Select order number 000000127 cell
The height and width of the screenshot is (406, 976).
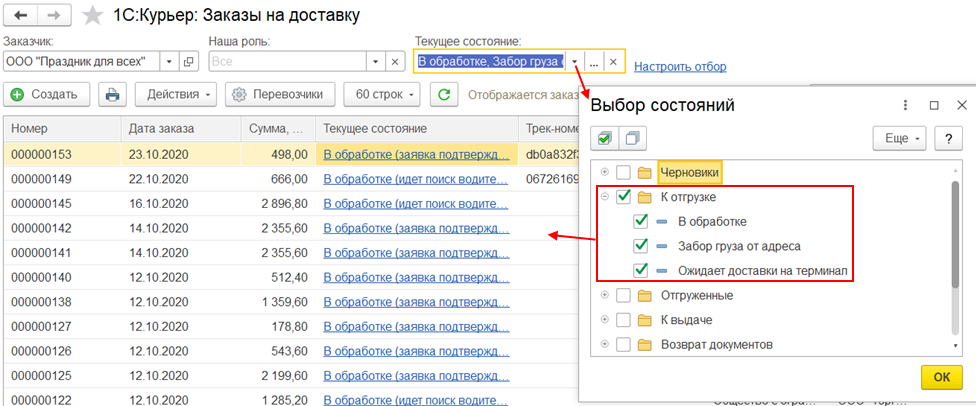[62, 326]
